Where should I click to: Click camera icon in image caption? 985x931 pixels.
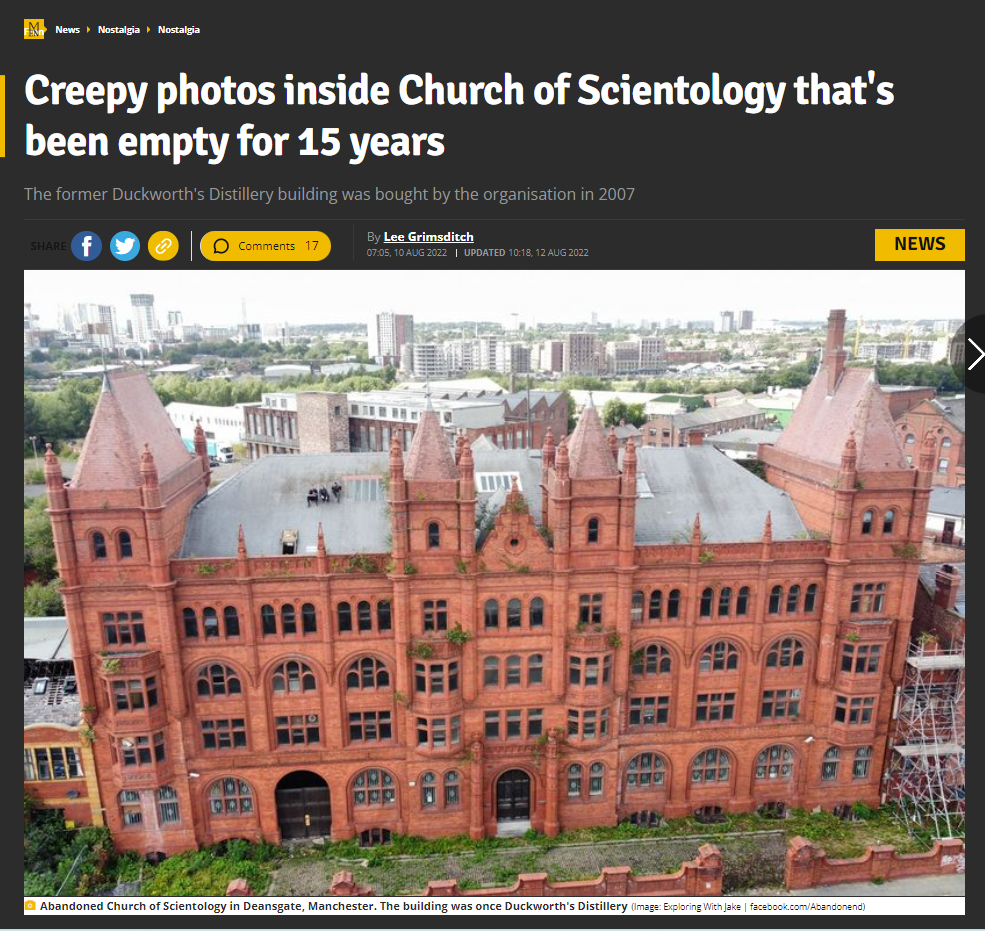point(30,905)
